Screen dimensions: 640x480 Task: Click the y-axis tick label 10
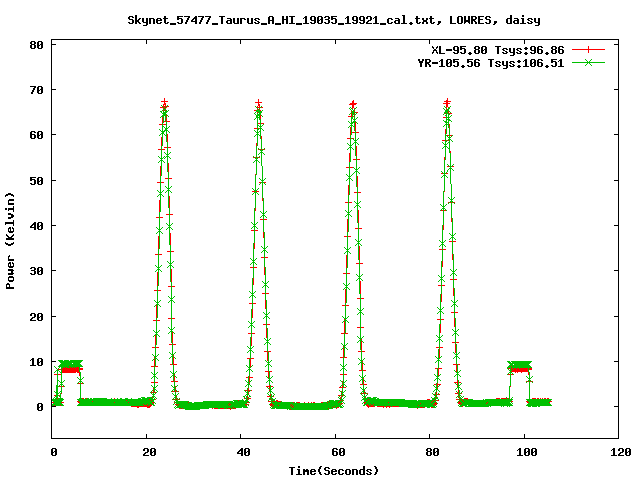(x=36, y=362)
